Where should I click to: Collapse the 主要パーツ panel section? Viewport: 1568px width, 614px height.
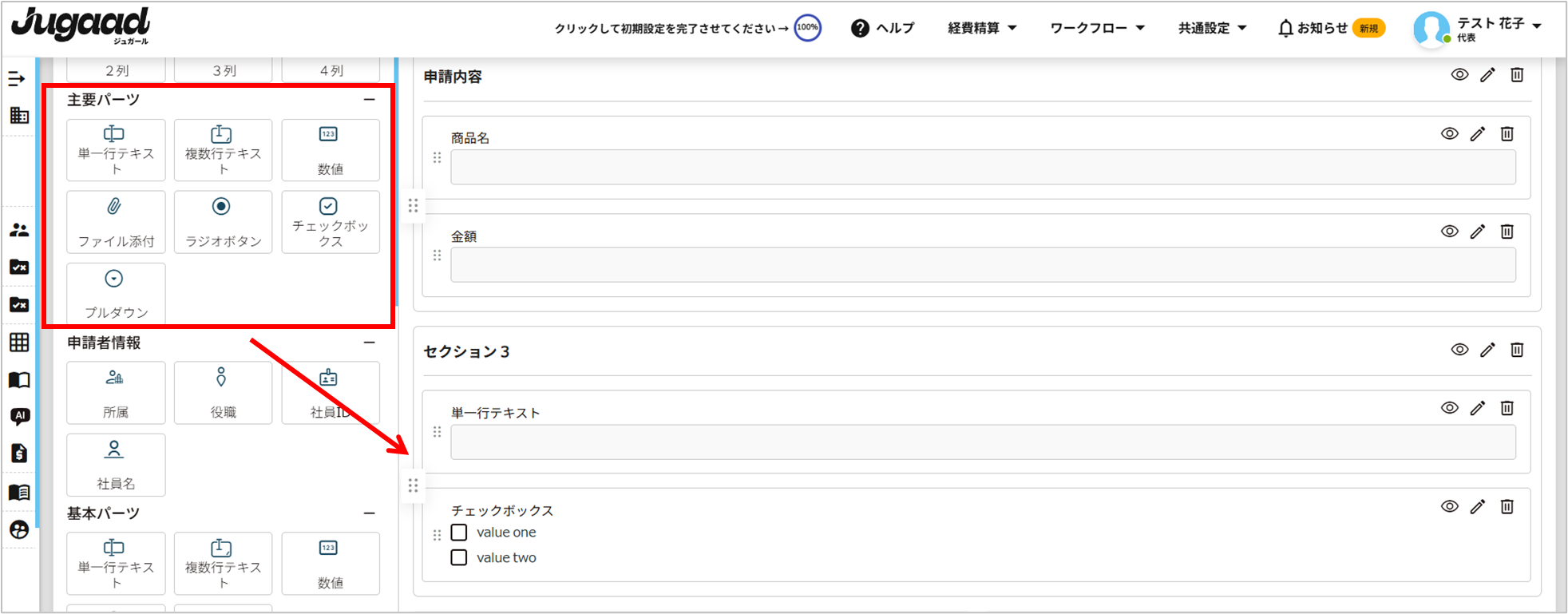(369, 100)
